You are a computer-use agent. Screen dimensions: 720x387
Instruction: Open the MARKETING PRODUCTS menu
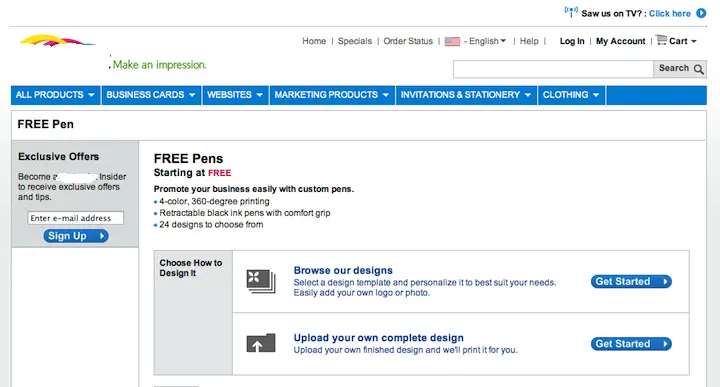(332, 95)
